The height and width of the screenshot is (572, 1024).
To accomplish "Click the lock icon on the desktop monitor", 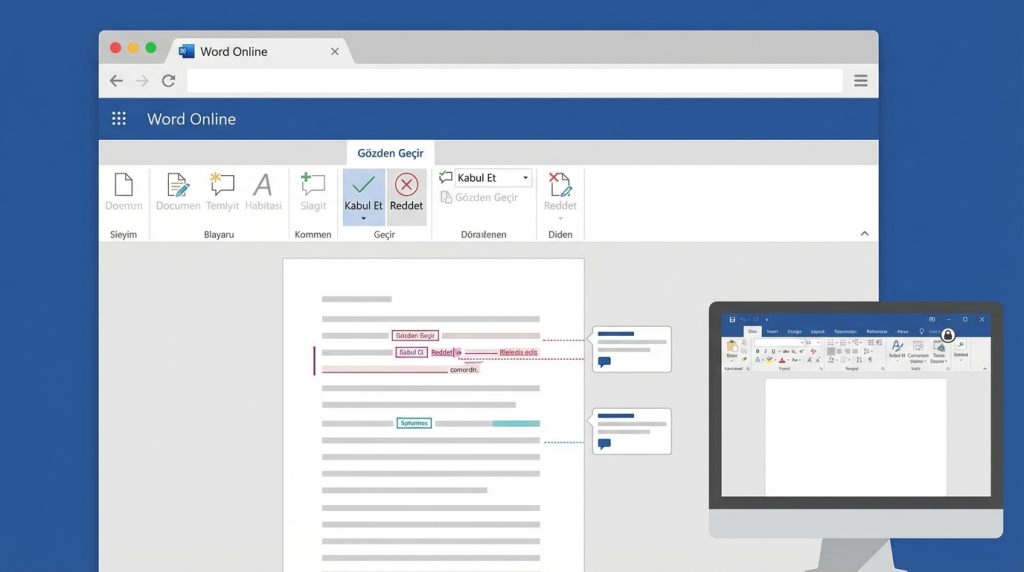I will pyautogui.click(x=947, y=335).
